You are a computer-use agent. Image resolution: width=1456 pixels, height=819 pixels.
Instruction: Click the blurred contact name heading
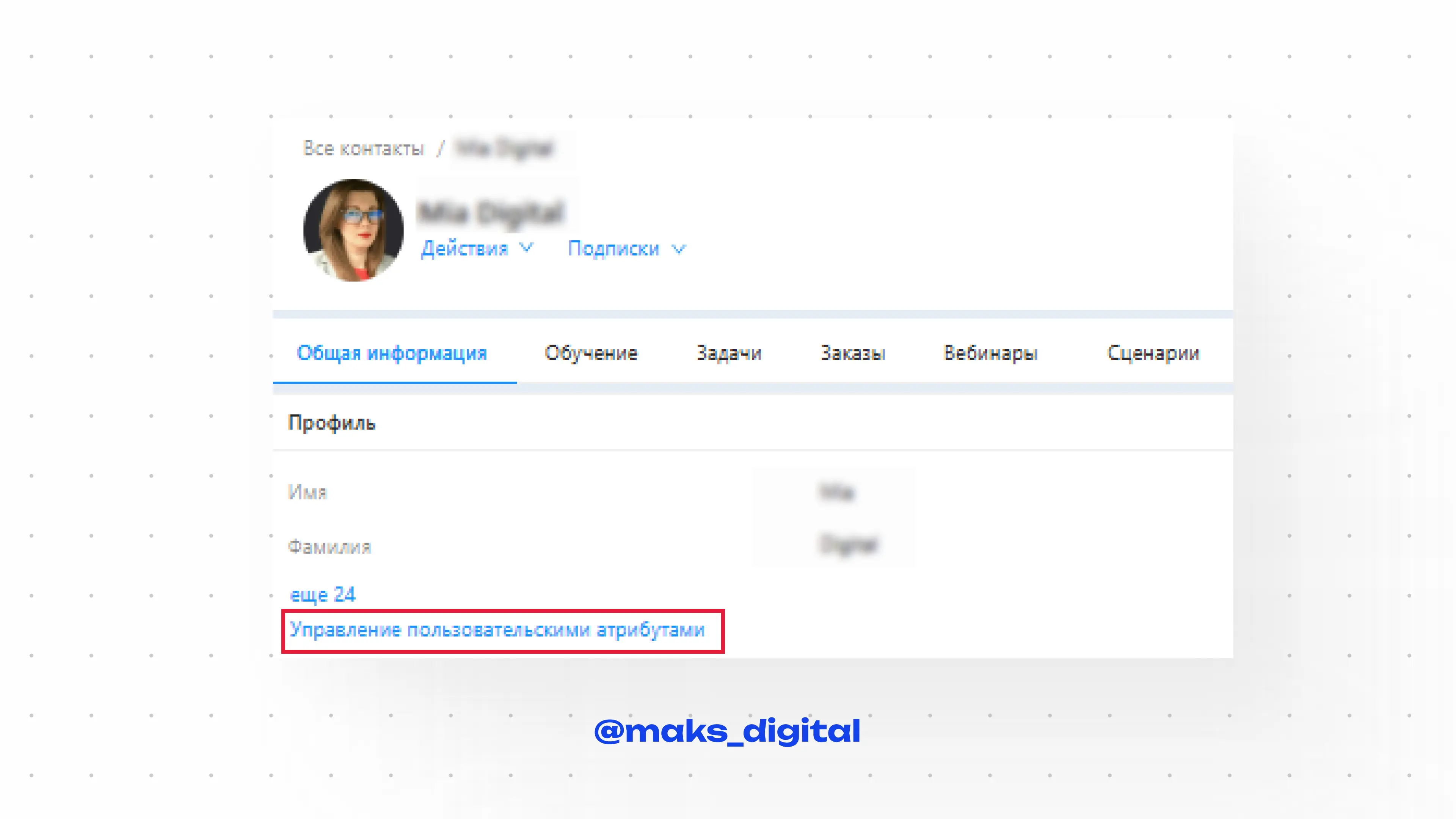pos(491,213)
